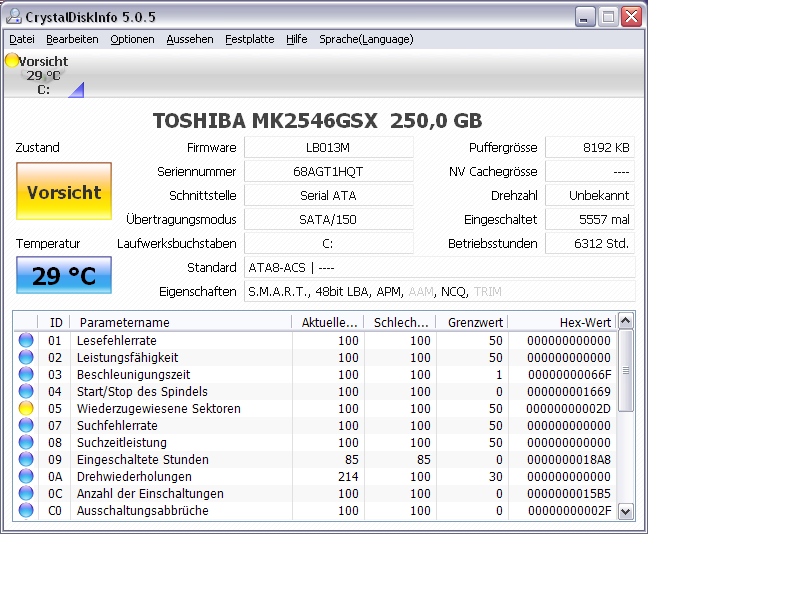This screenshot has width=800, height=600.
Task: Click the Hex-Wert column header
Action: (x=563, y=322)
